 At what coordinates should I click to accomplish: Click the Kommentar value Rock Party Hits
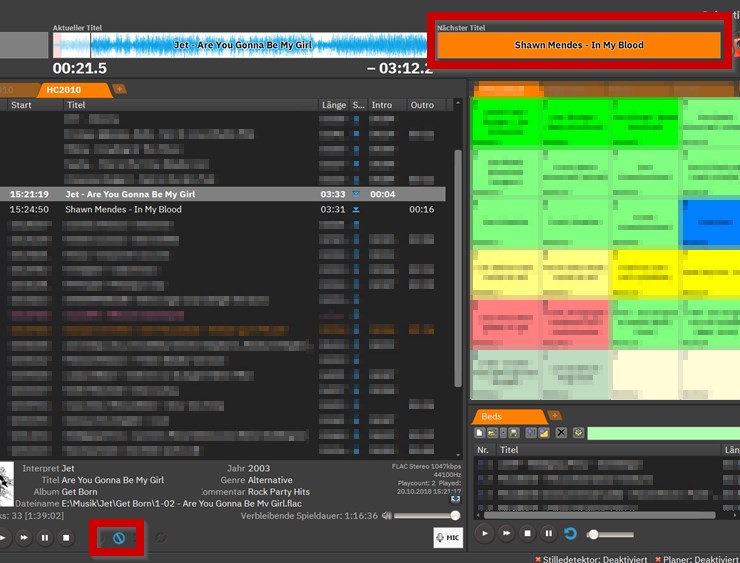point(279,492)
